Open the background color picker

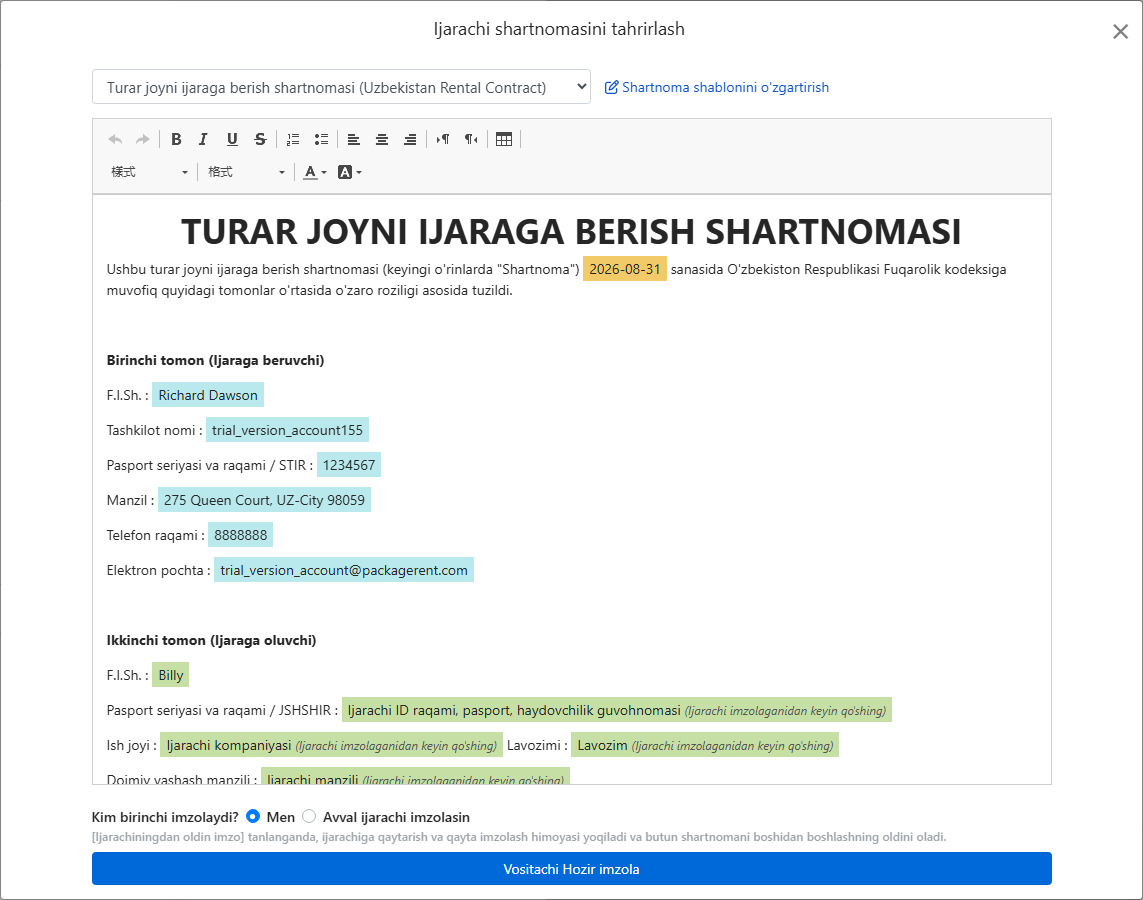(x=350, y=172)
